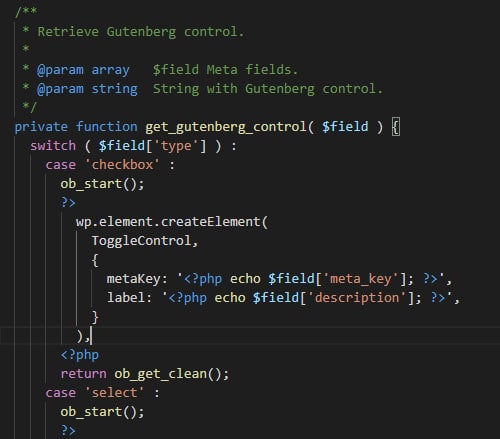Click '@param array' in the docblock

click(x=83, y=70)
